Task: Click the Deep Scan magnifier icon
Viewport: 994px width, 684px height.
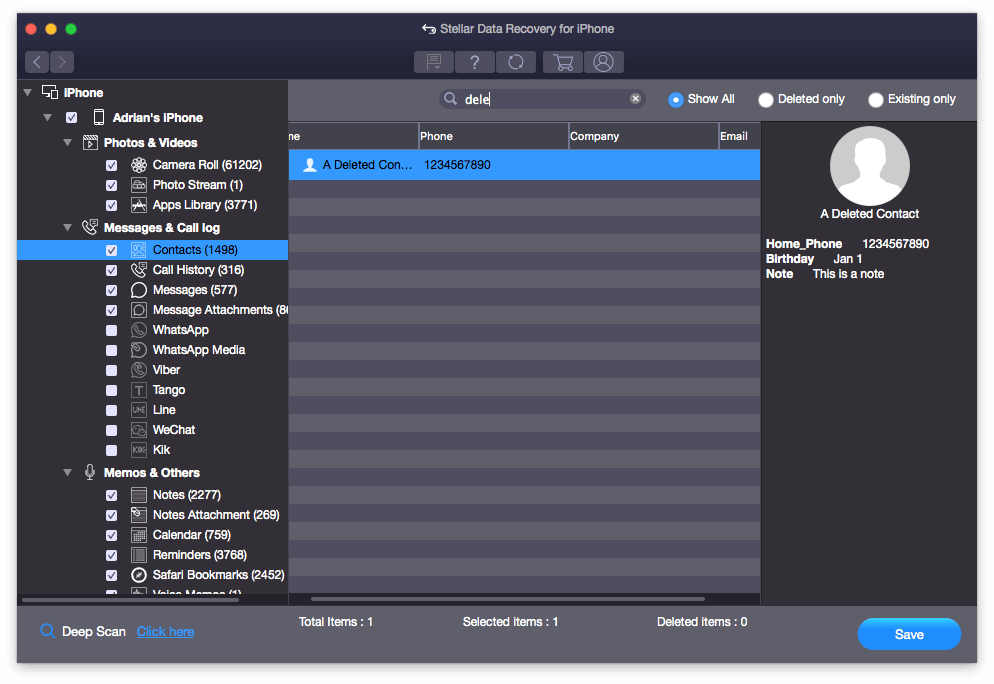Action: coord(48,631)
